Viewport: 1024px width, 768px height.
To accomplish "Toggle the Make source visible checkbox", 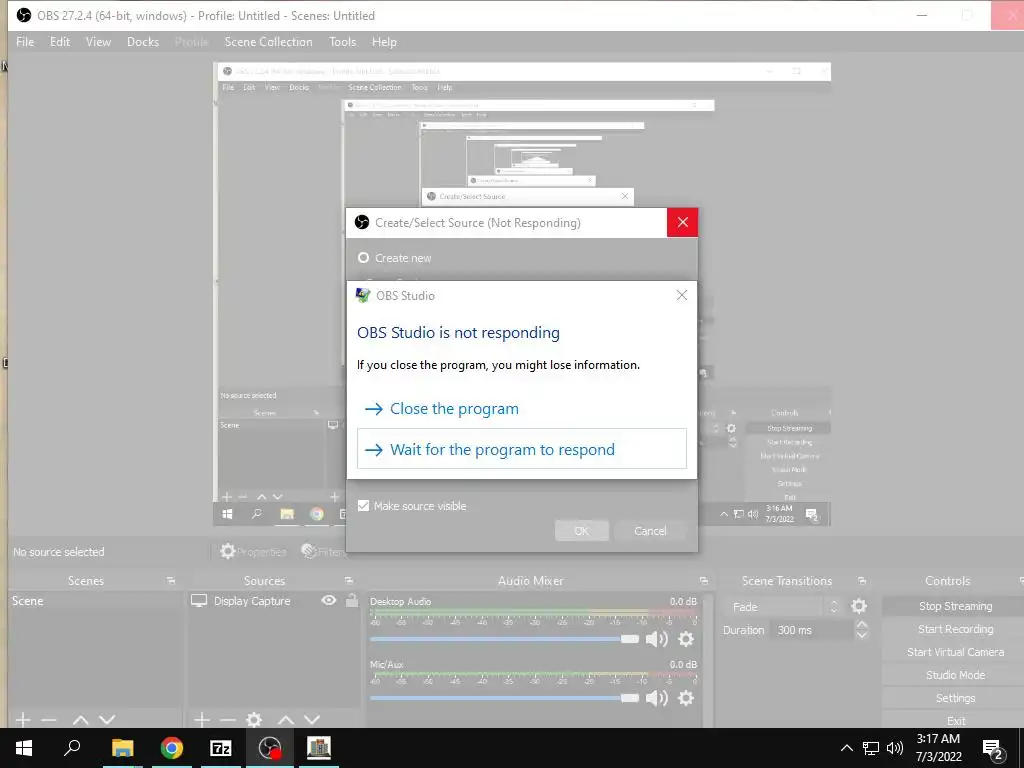I will coord(364,505).
